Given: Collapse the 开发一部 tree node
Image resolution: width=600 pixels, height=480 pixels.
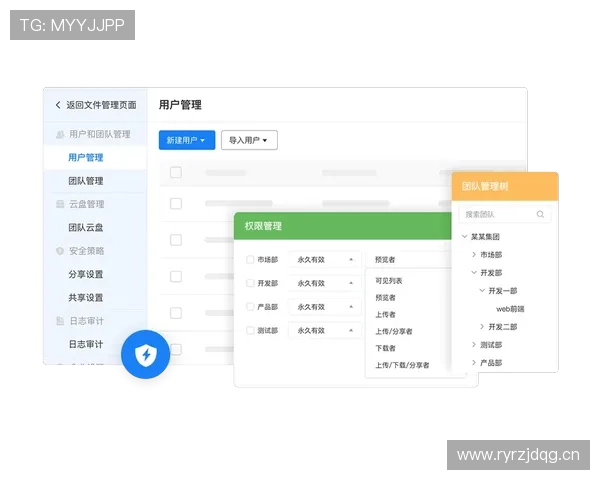Looking at the screenshot, I should (x=482, y=291).
